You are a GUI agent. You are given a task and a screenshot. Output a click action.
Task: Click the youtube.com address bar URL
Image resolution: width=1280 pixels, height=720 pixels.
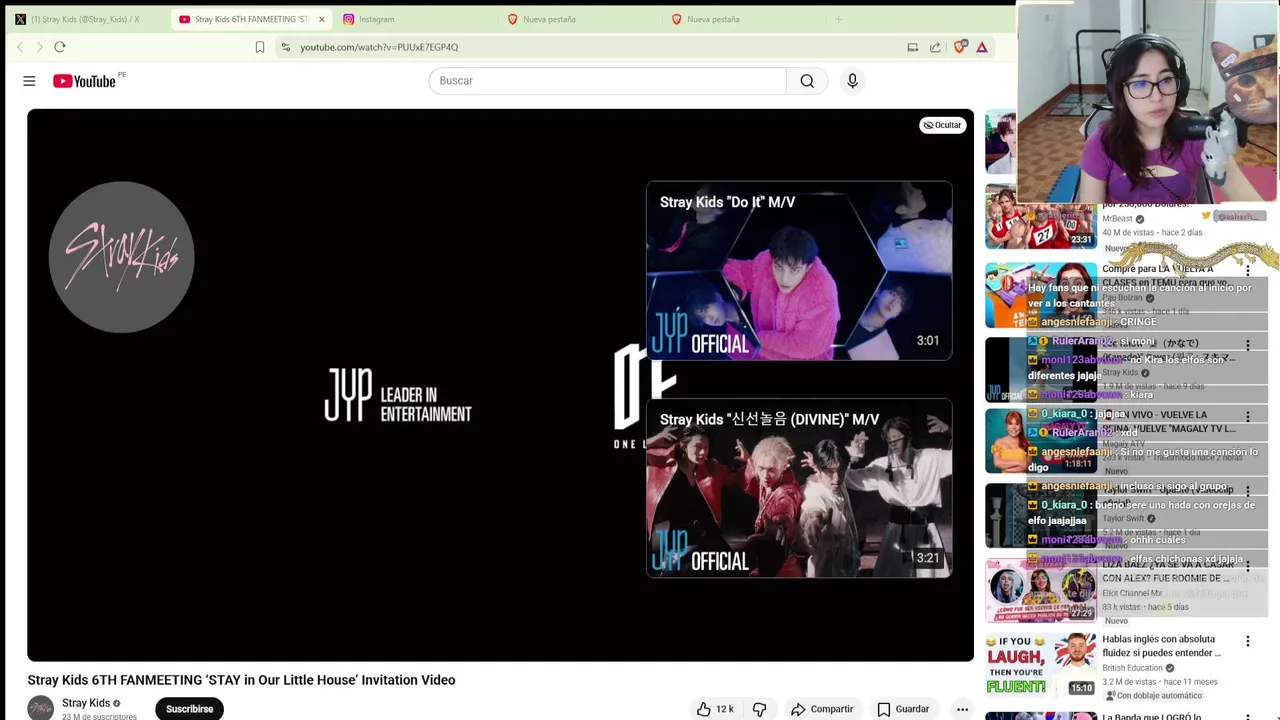pyautogui.click(x=379, y=47)
